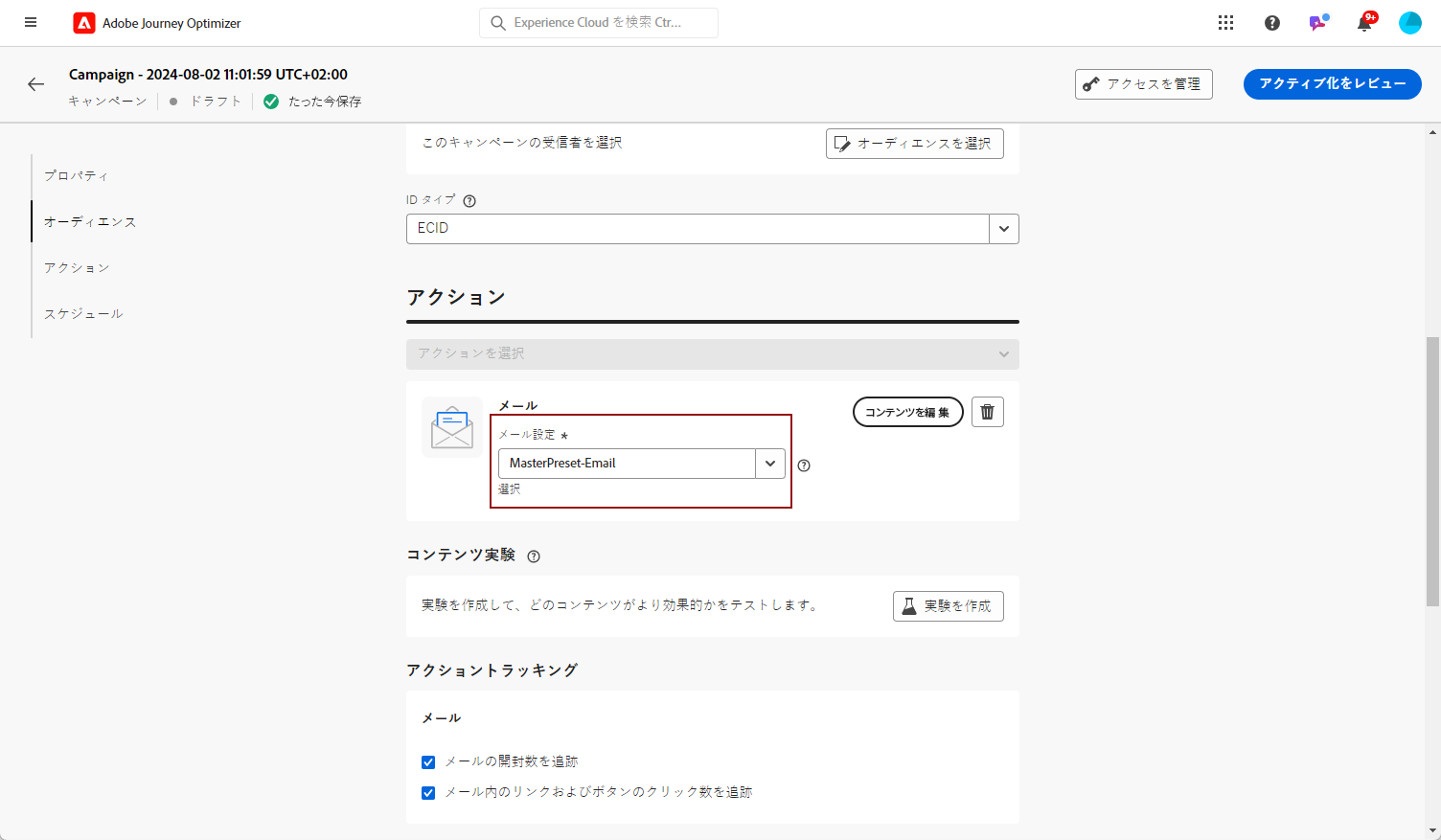Toggle the link and button click tracking checkbox

coord(428,793)
